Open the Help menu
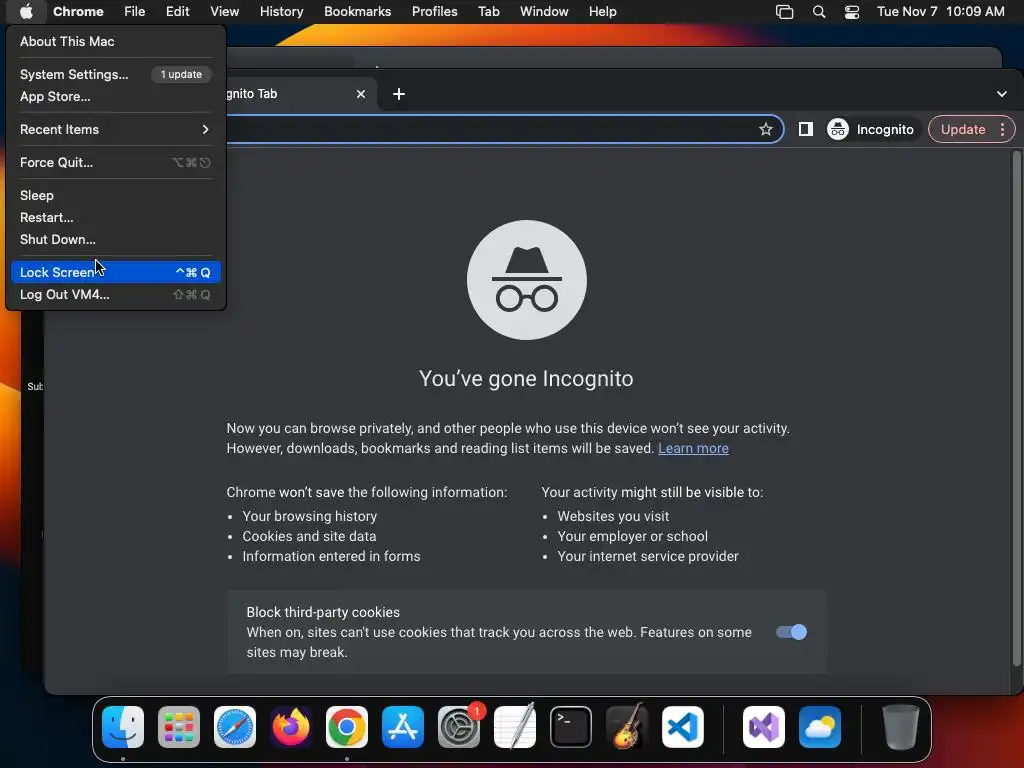The image size is (1024, 768). [x=602, y=12]
